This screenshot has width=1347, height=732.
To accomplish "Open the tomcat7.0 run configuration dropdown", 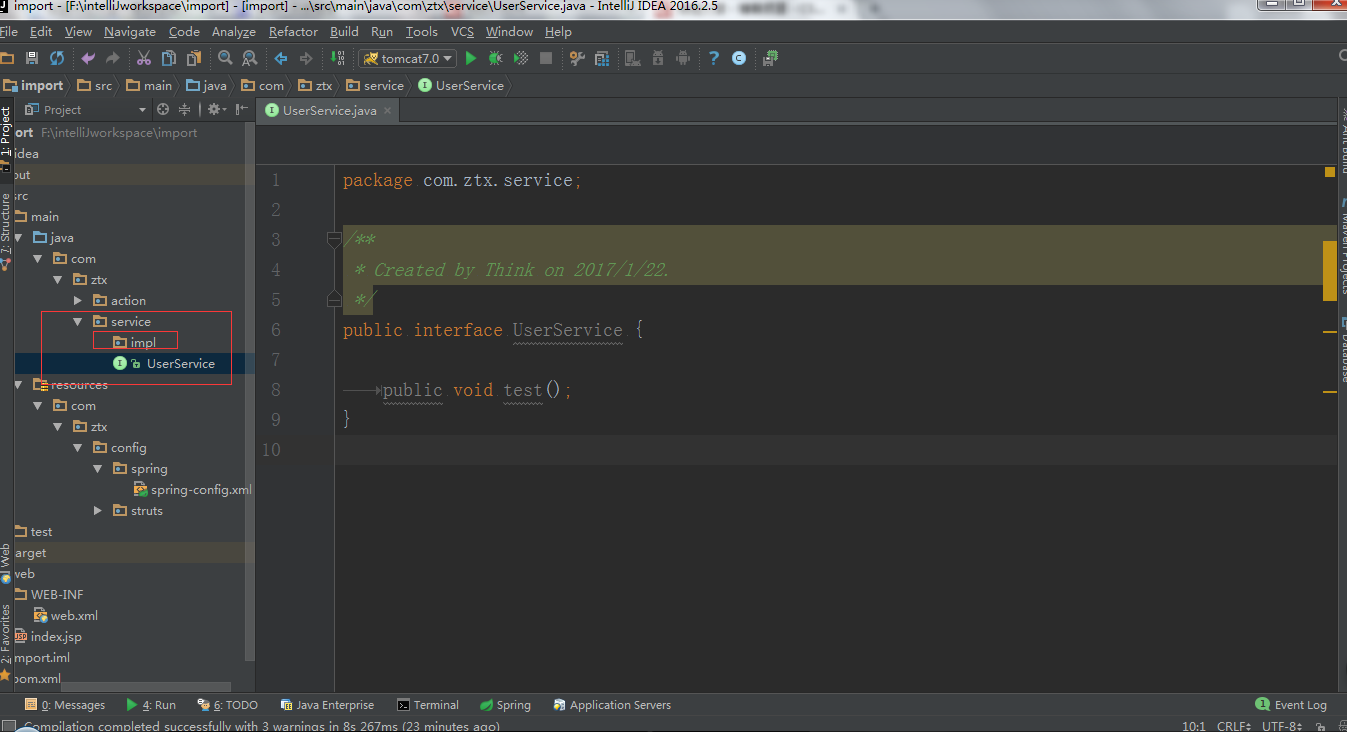I will pyautogui.click(x=409, y=58).
